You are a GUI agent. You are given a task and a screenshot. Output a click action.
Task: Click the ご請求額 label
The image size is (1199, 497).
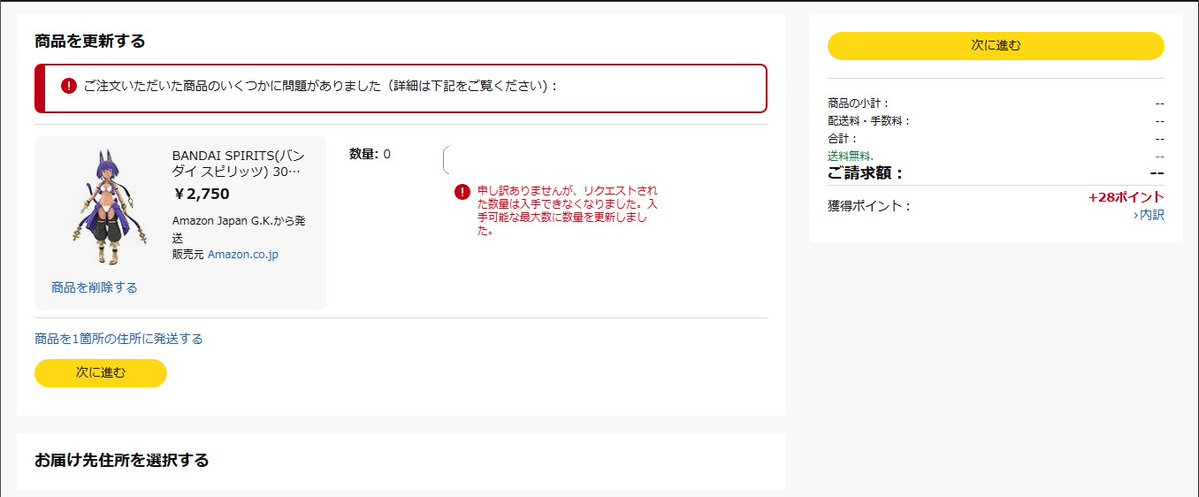tap(865, 173)
